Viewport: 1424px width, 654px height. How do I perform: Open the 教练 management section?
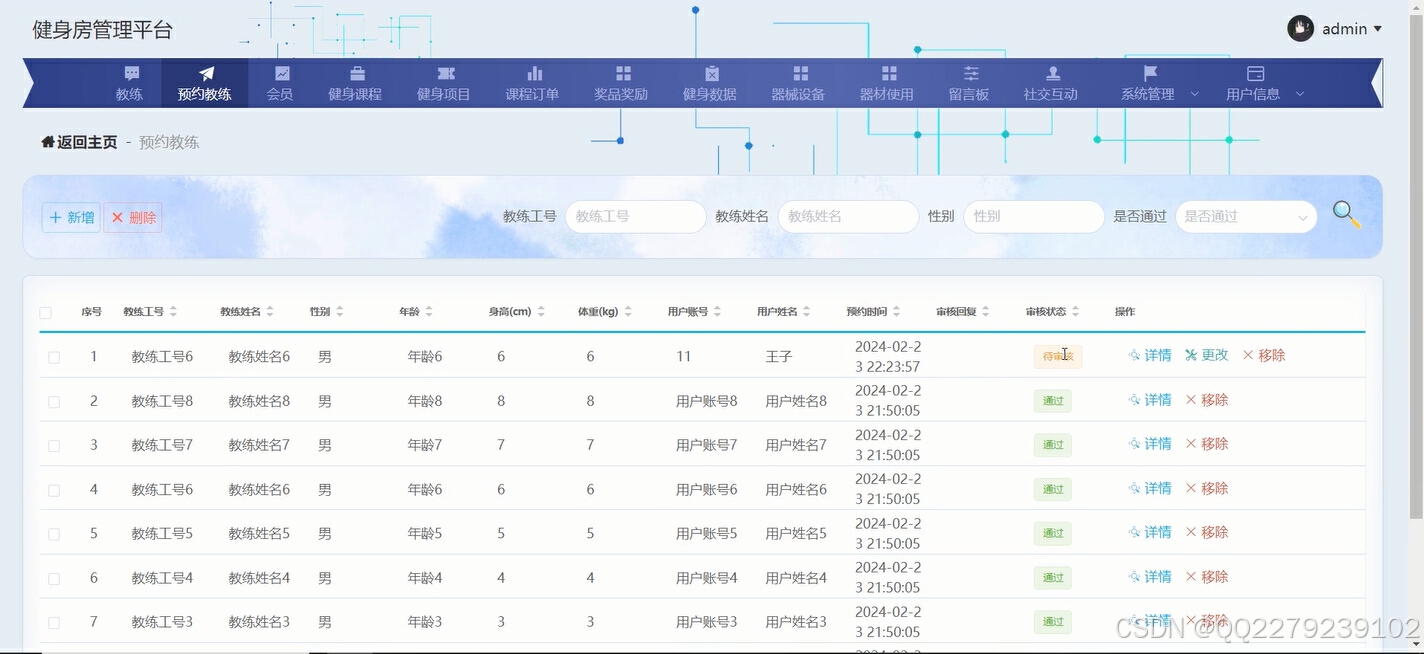(129, 83)
